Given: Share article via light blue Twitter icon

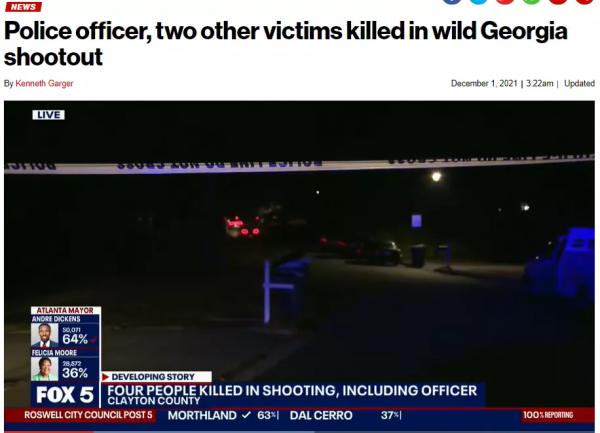Looking at the screenshot, I should (478, 1).
